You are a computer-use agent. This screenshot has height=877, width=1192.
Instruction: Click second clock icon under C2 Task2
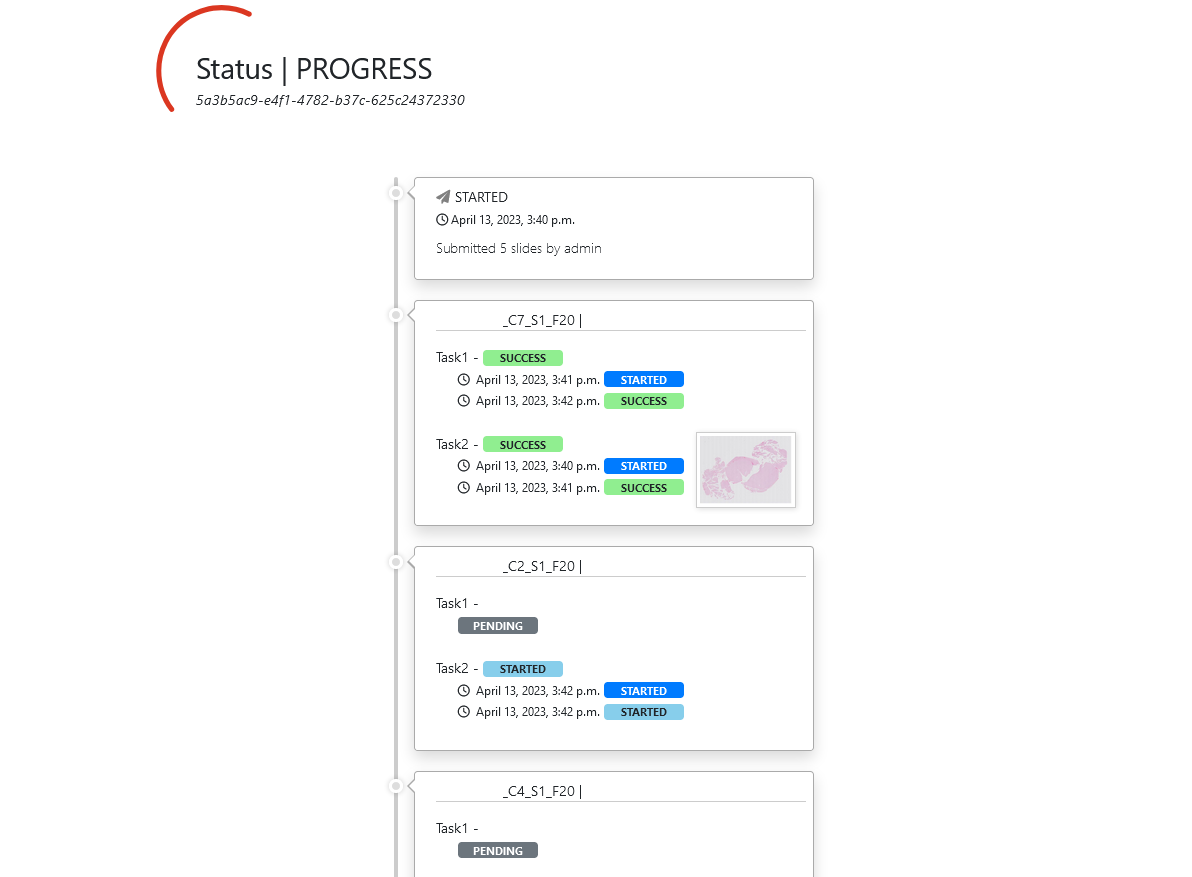point(463,712)
